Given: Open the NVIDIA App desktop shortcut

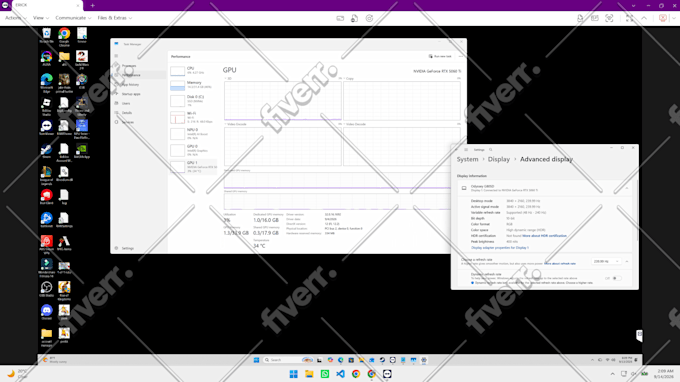Looking at the screenshot, I should pyautogui.click(x=82, y=150).
